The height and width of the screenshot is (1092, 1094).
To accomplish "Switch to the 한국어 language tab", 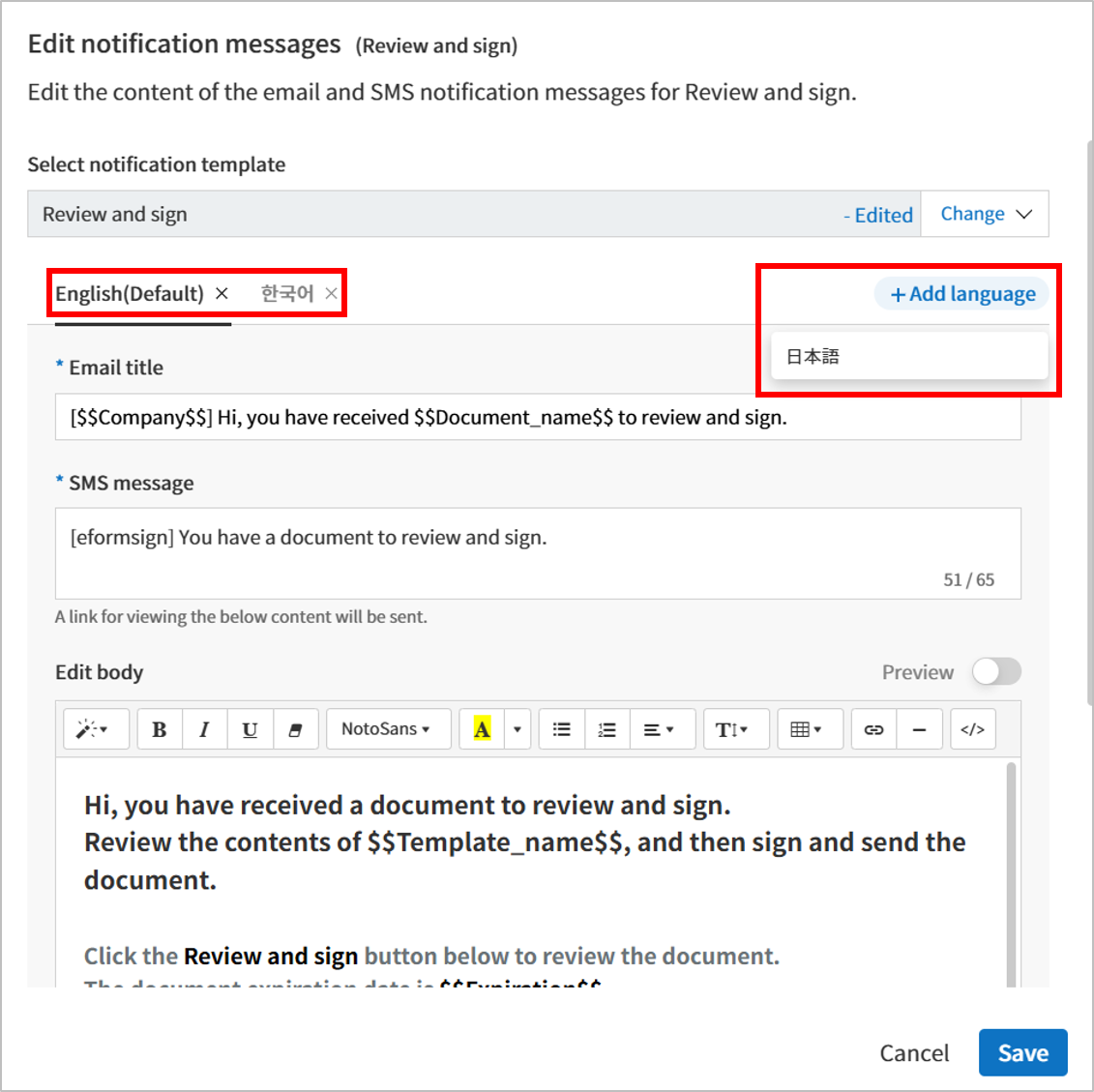I will pos(286,294).
